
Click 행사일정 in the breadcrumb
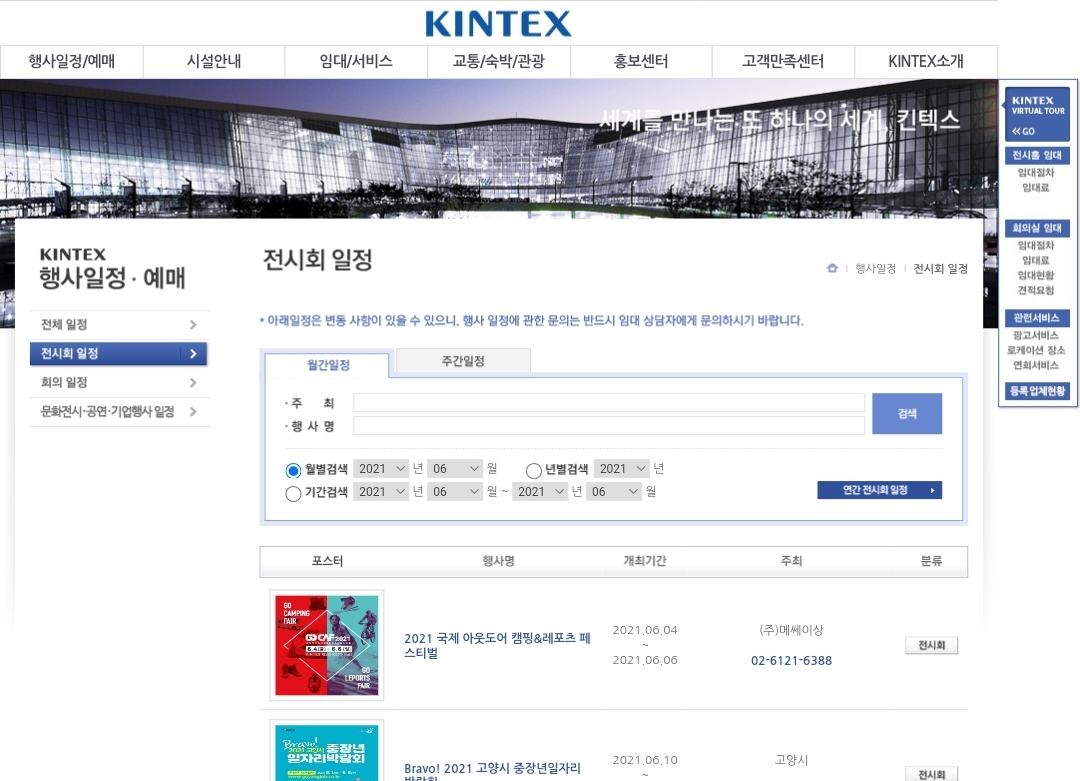point(875,268)
